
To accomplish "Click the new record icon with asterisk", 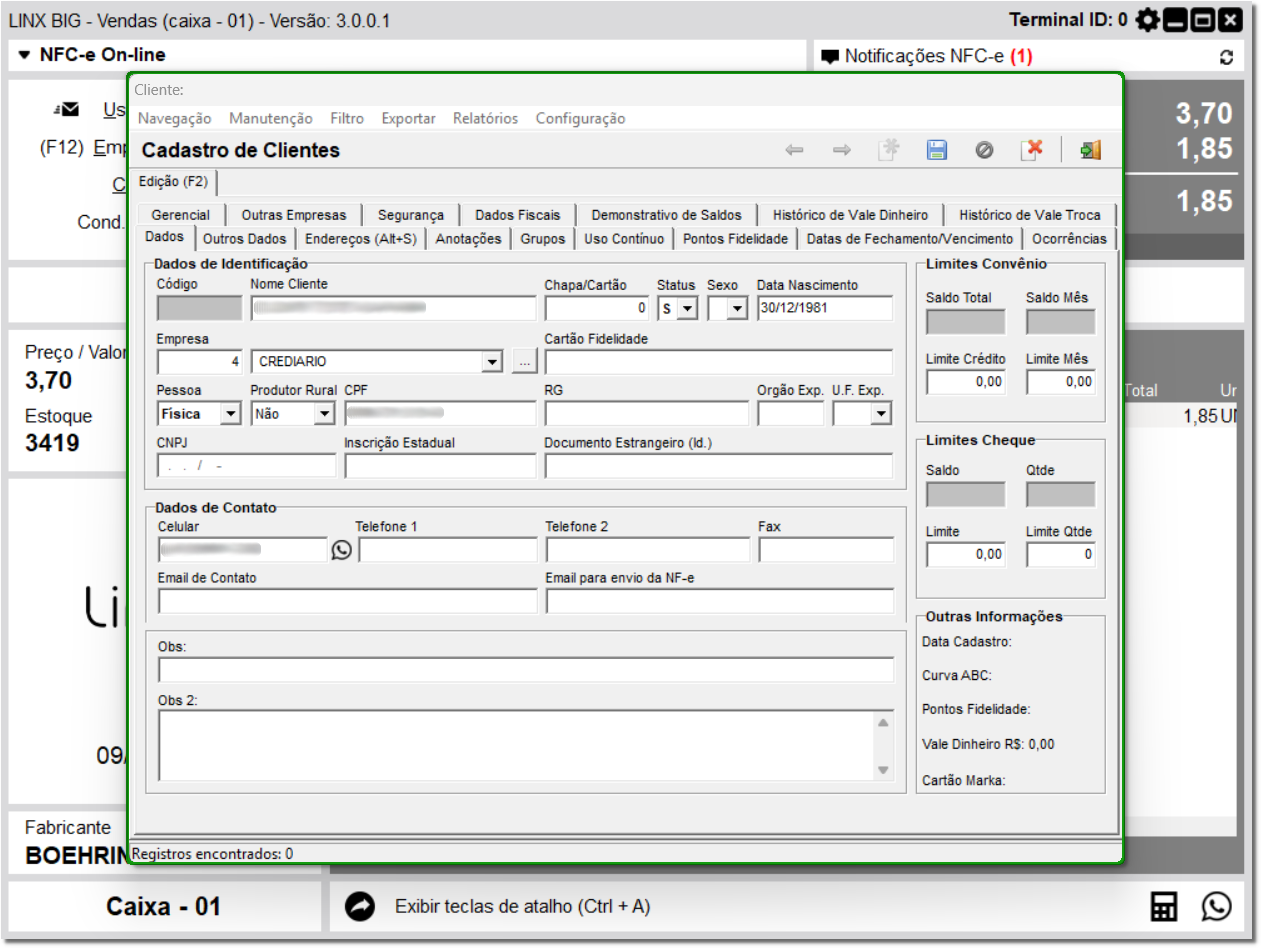I will pyautogui.click(x=888, y=150).
